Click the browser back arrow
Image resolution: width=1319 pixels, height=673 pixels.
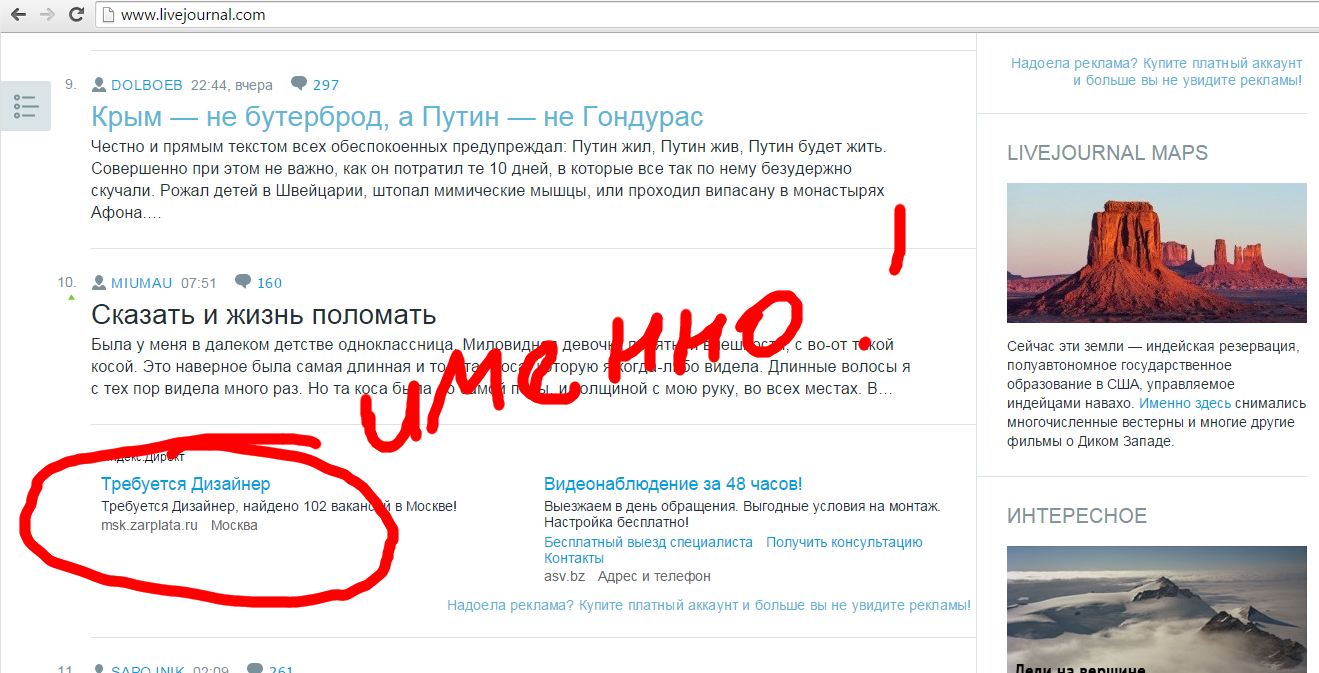18,15
